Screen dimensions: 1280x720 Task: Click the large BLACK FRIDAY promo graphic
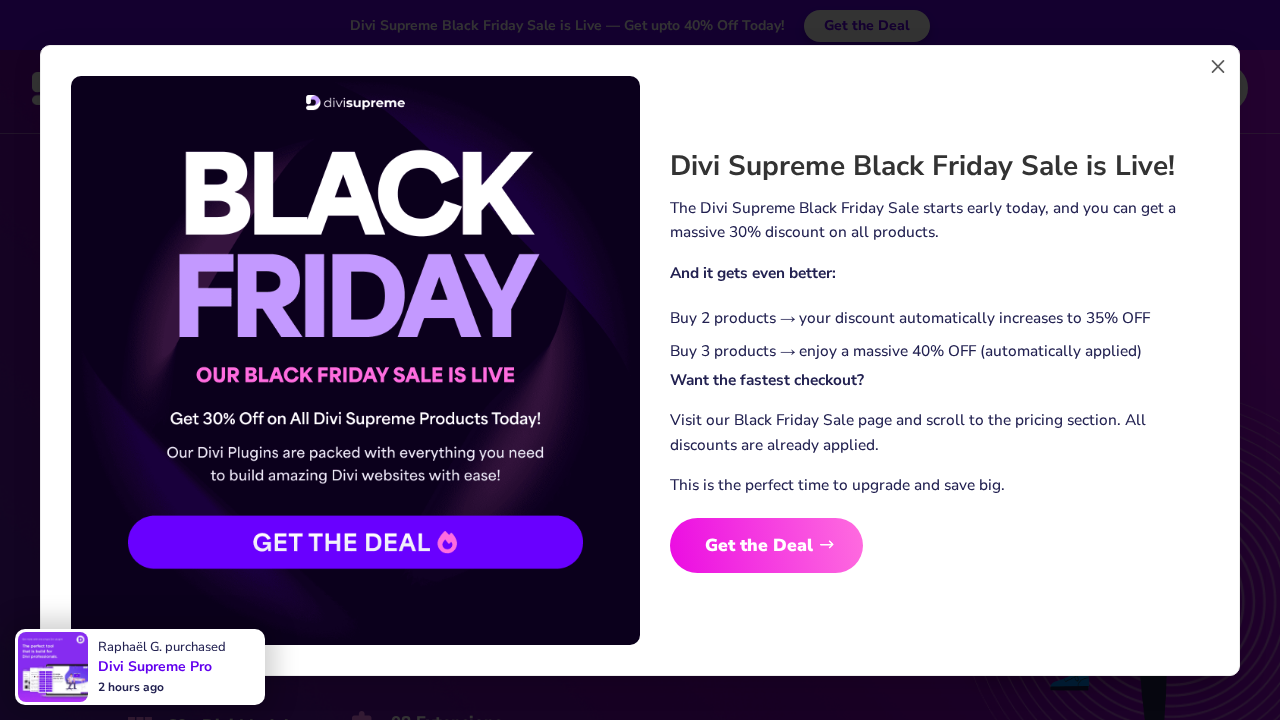(x=355, y=245)
